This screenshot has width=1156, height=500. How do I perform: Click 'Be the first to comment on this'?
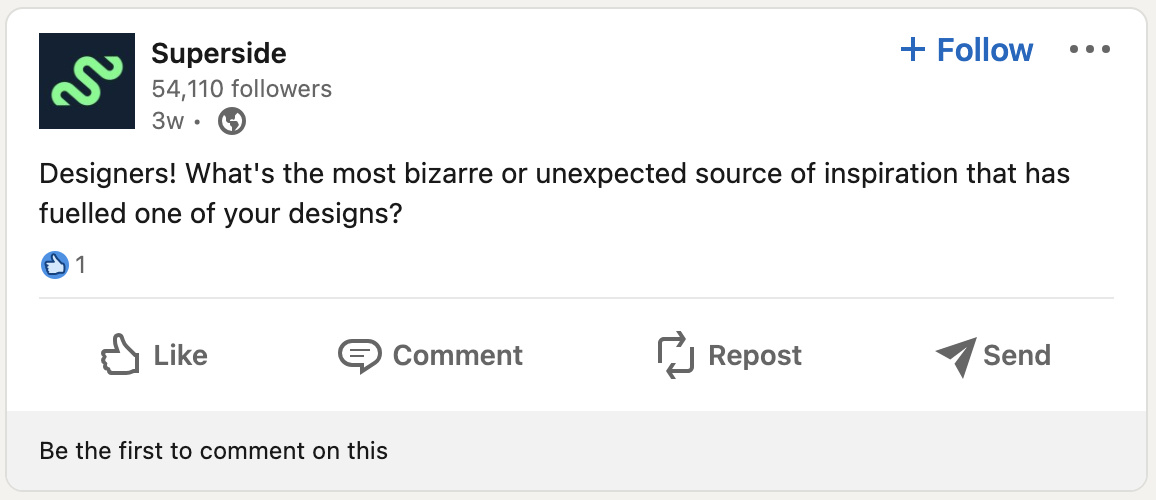pyautogui.click(x=214, y=451)
